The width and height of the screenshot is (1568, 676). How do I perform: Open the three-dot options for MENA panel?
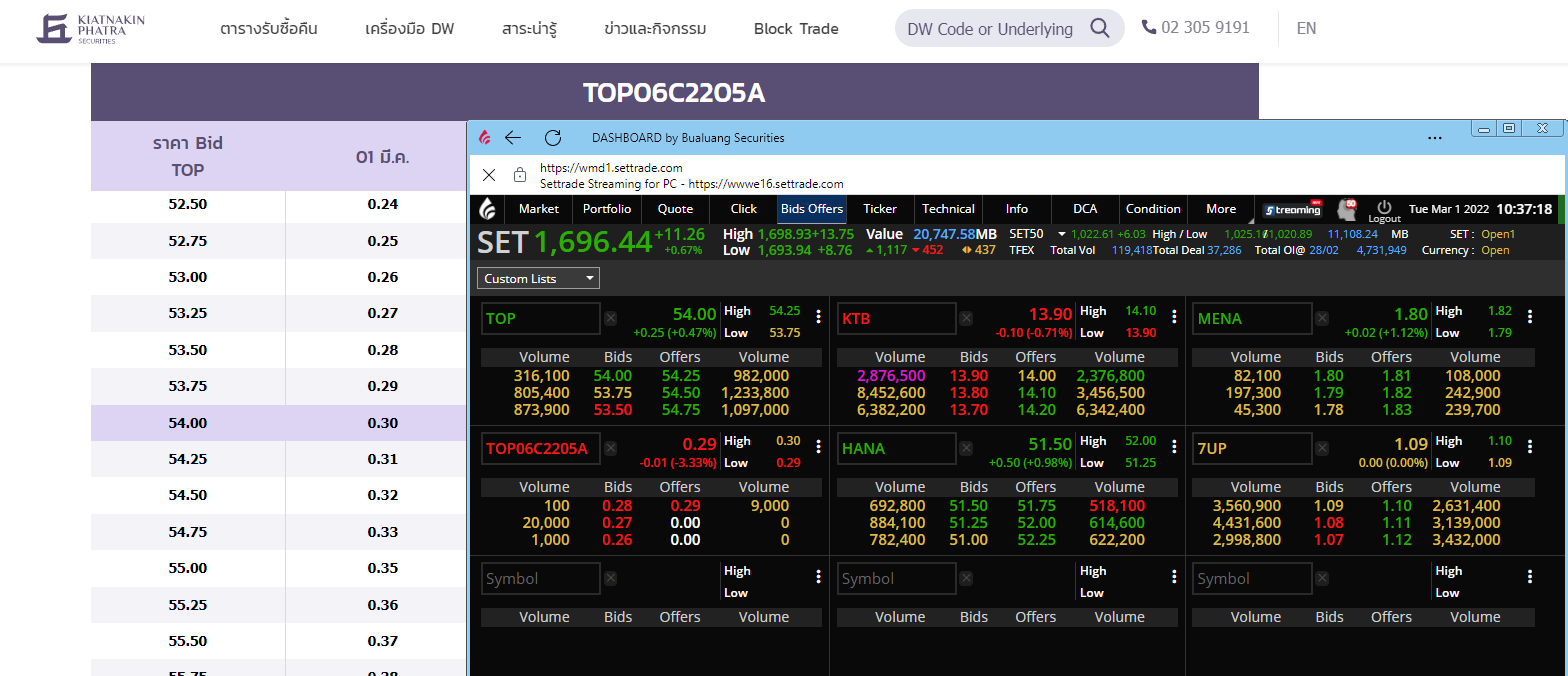(x=1529, y=317)
